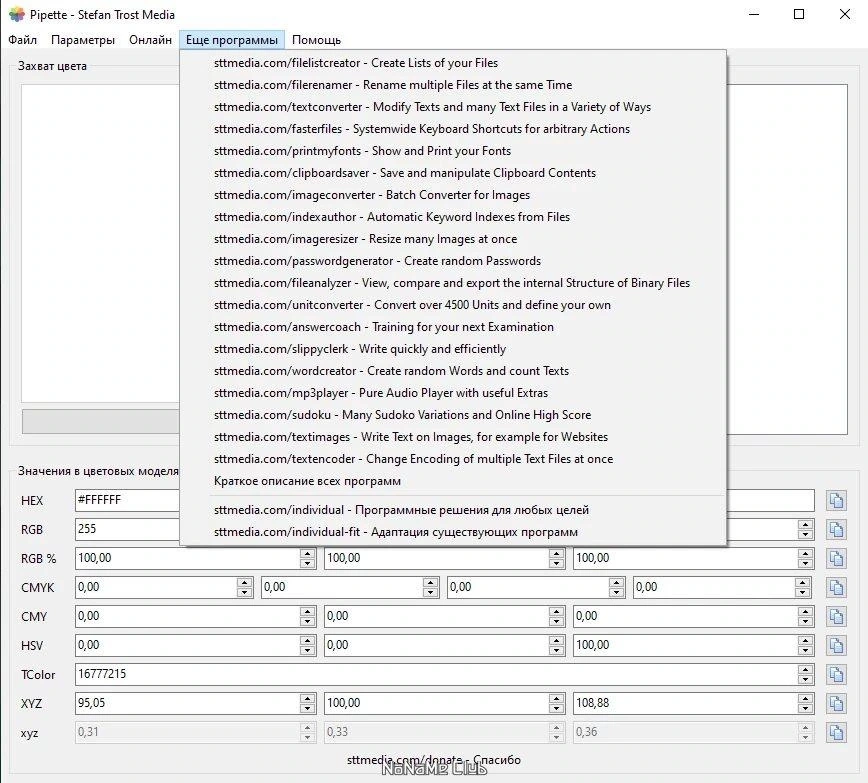Open sttmedia.com/passwordgenerator entry
The image size is (868, 783).
tap(453, 261)
